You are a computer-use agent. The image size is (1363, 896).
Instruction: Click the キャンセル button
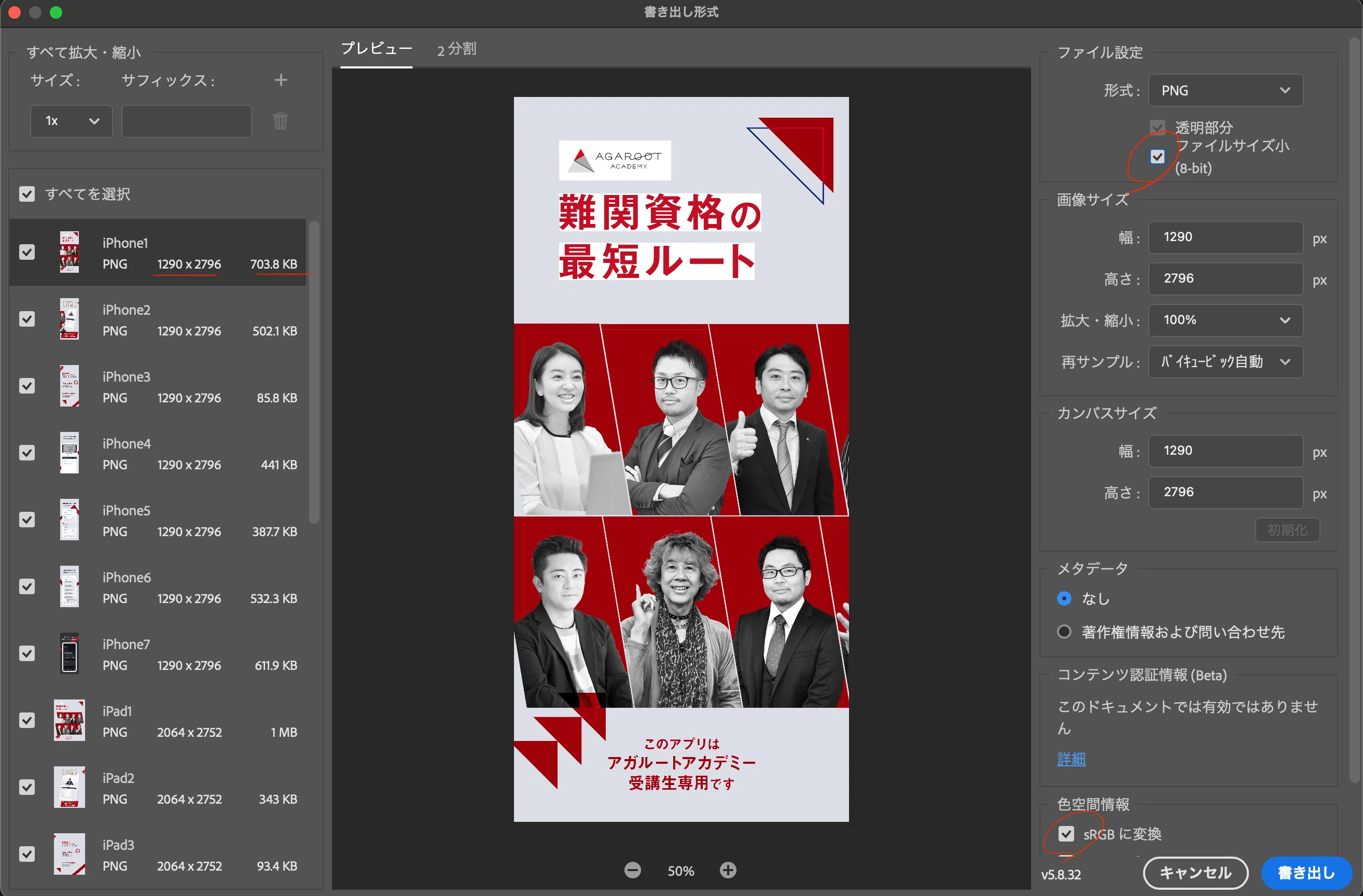tap(1195, 873)
